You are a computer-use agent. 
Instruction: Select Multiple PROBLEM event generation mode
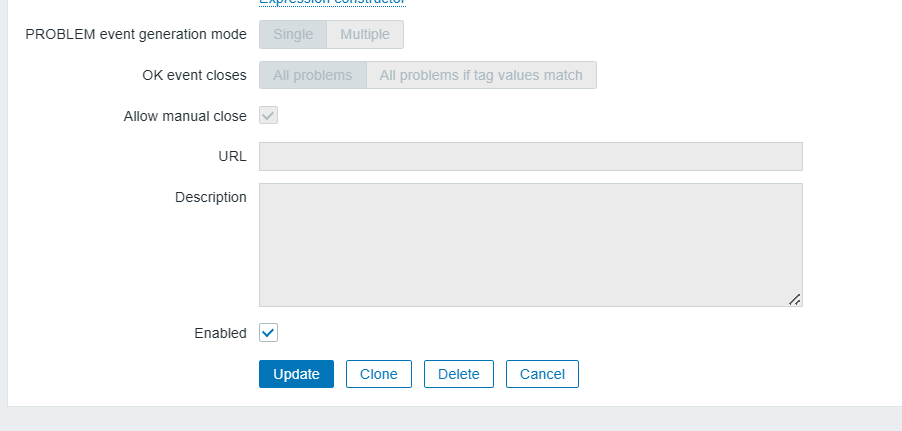tap(365, 34)
